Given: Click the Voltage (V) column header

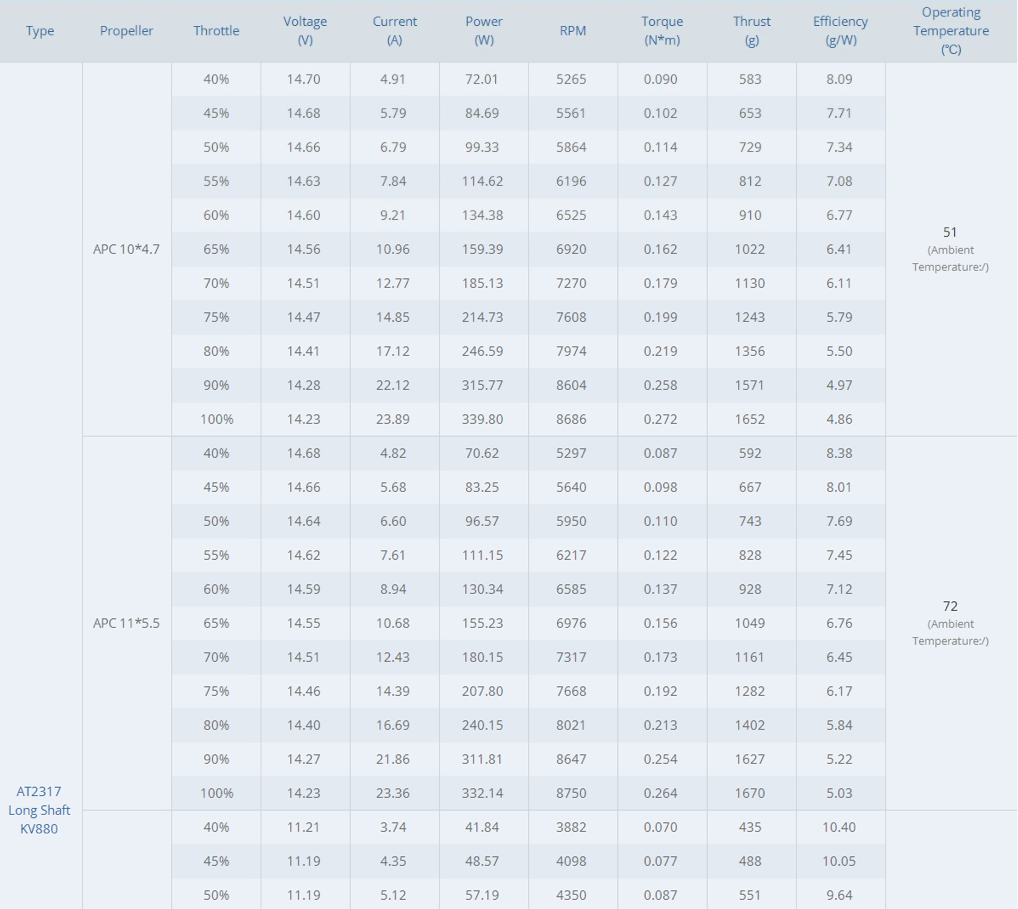Looking at the screenshot, I should tap(305, 31).
